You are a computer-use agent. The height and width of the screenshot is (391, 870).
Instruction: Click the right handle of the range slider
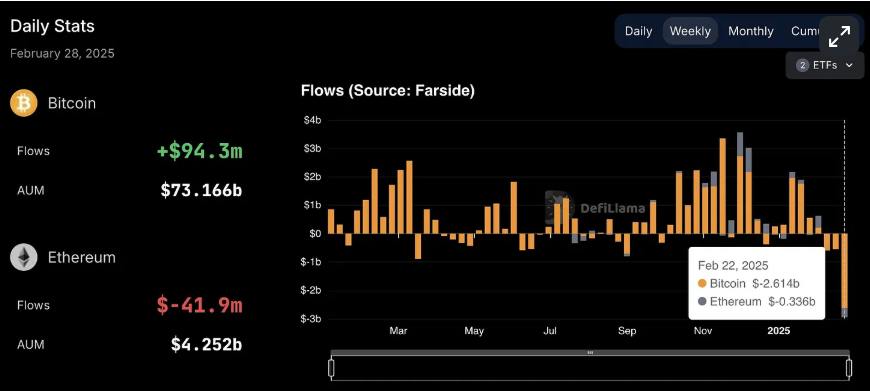tap(849, 368)
